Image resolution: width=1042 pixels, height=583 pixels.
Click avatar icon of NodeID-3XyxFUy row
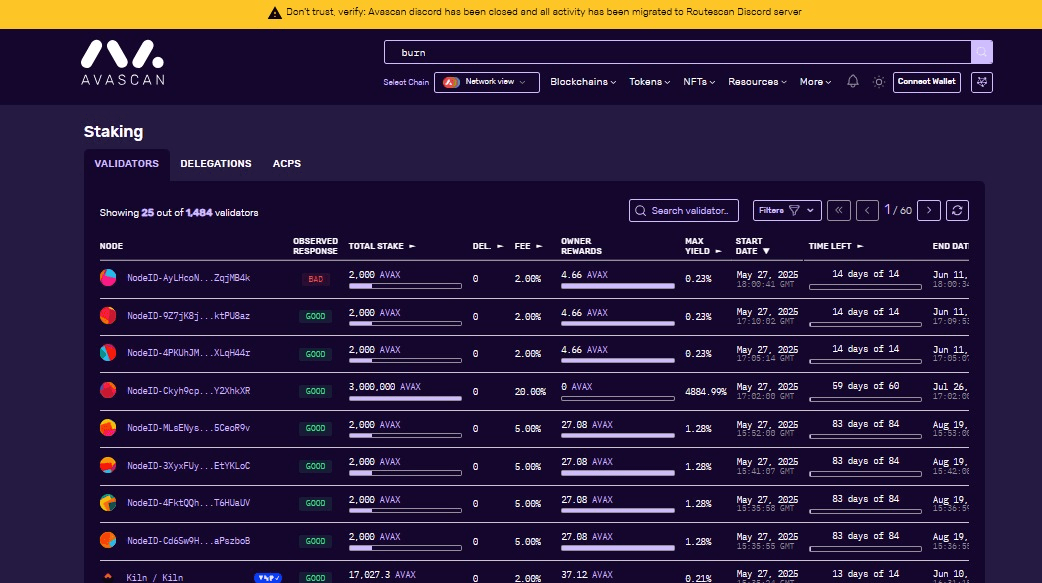(x=108, y=465)
